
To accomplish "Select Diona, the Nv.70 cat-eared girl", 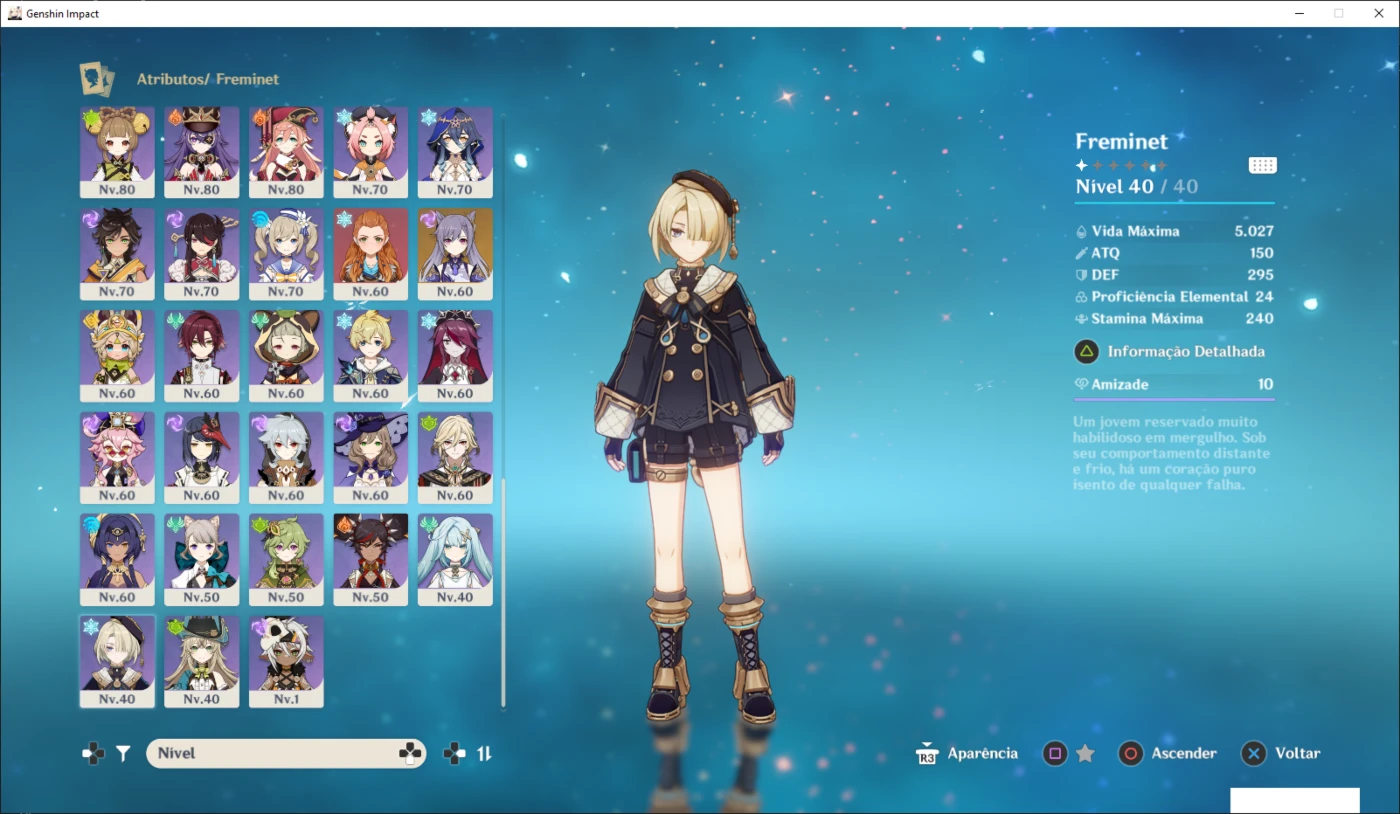I will (370, 152).
